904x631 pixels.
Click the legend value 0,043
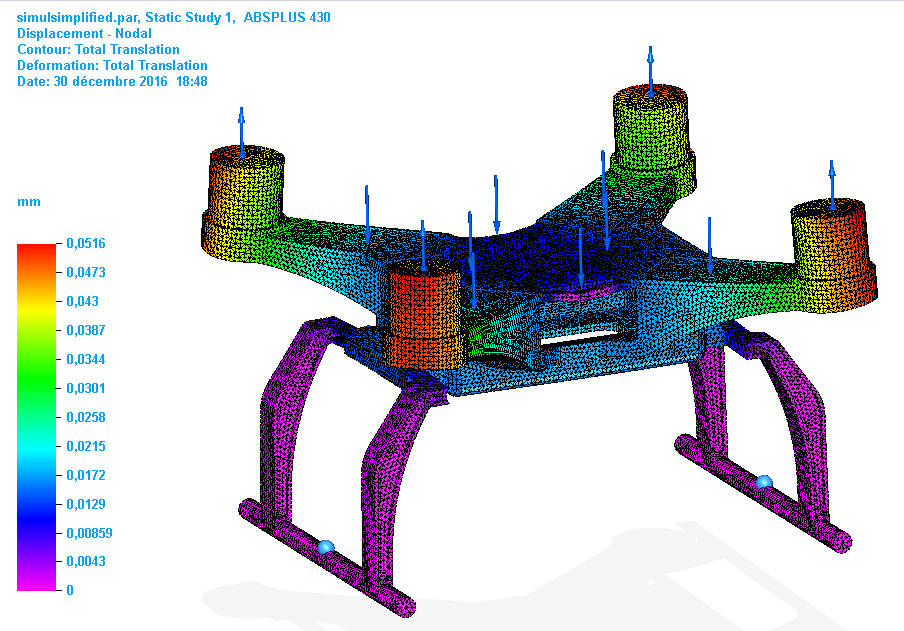pyautogui.click(x=82, y=301)
